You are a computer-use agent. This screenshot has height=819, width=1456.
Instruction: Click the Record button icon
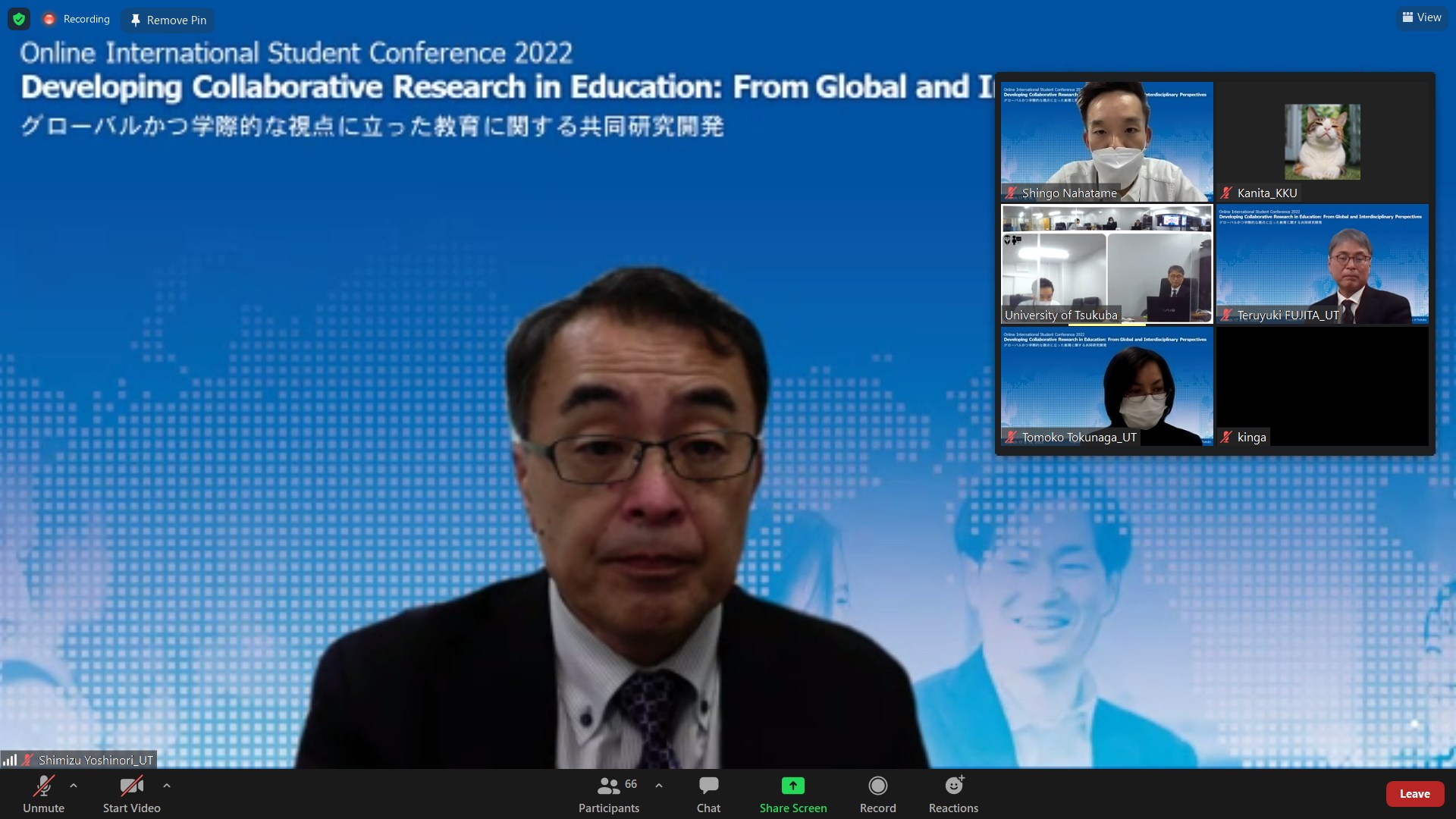tap(877, 786)
